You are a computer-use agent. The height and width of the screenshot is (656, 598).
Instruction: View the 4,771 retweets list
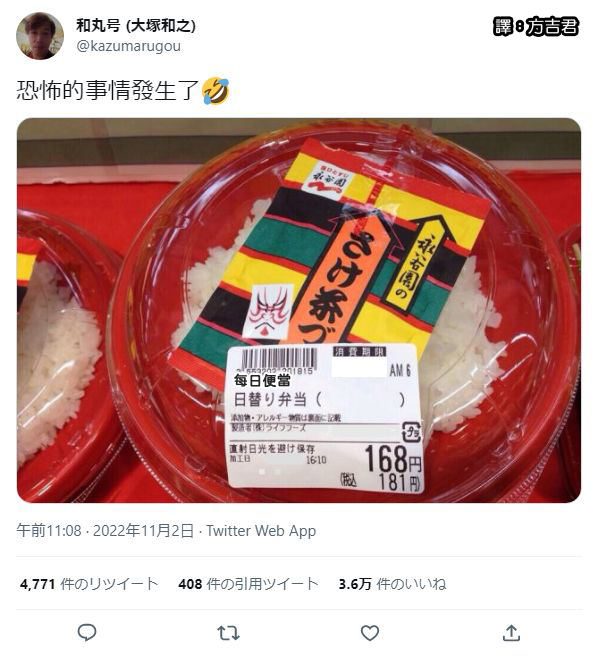(89, 584)
